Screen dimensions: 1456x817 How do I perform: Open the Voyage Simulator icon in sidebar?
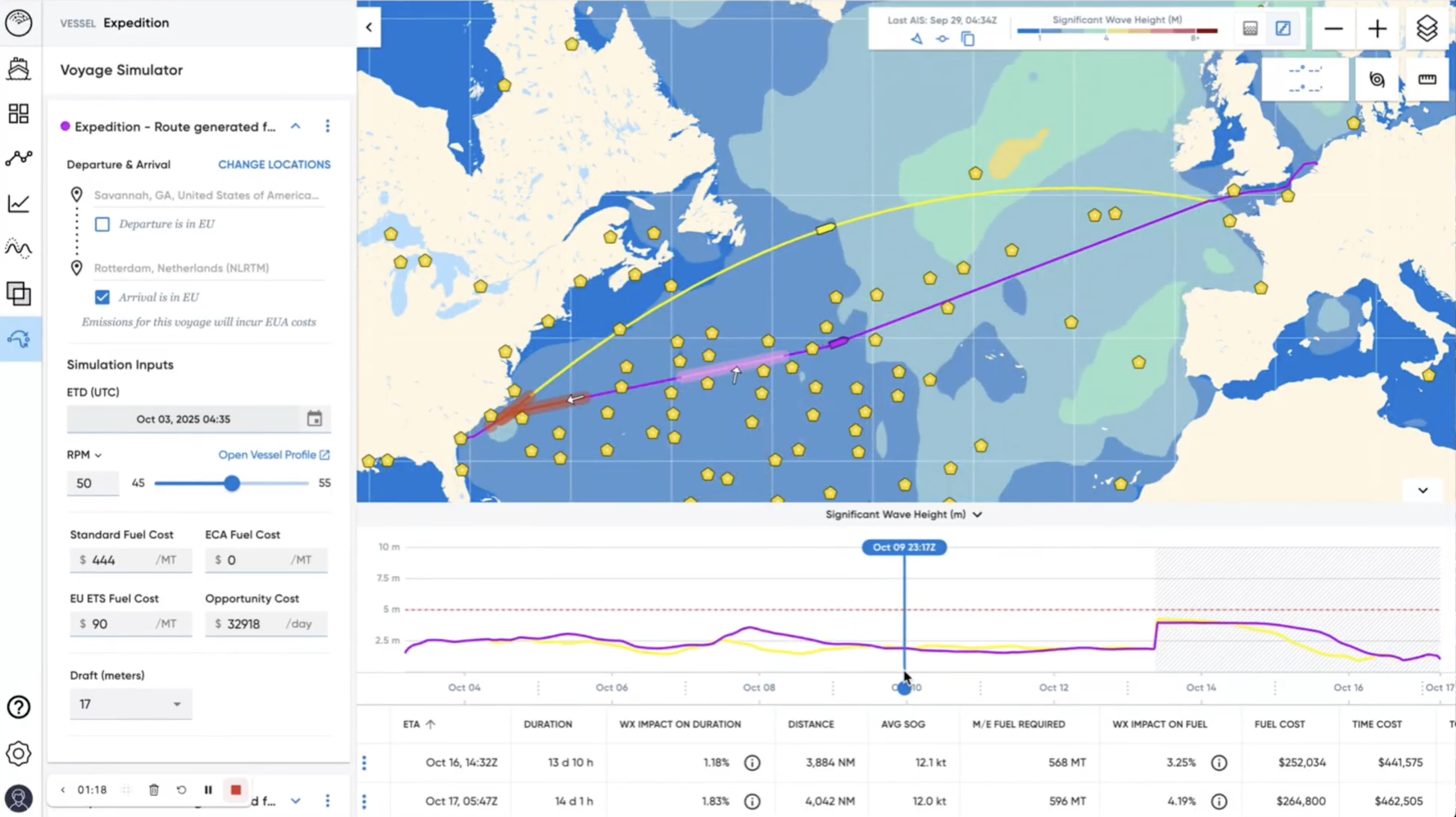point(19,339)
